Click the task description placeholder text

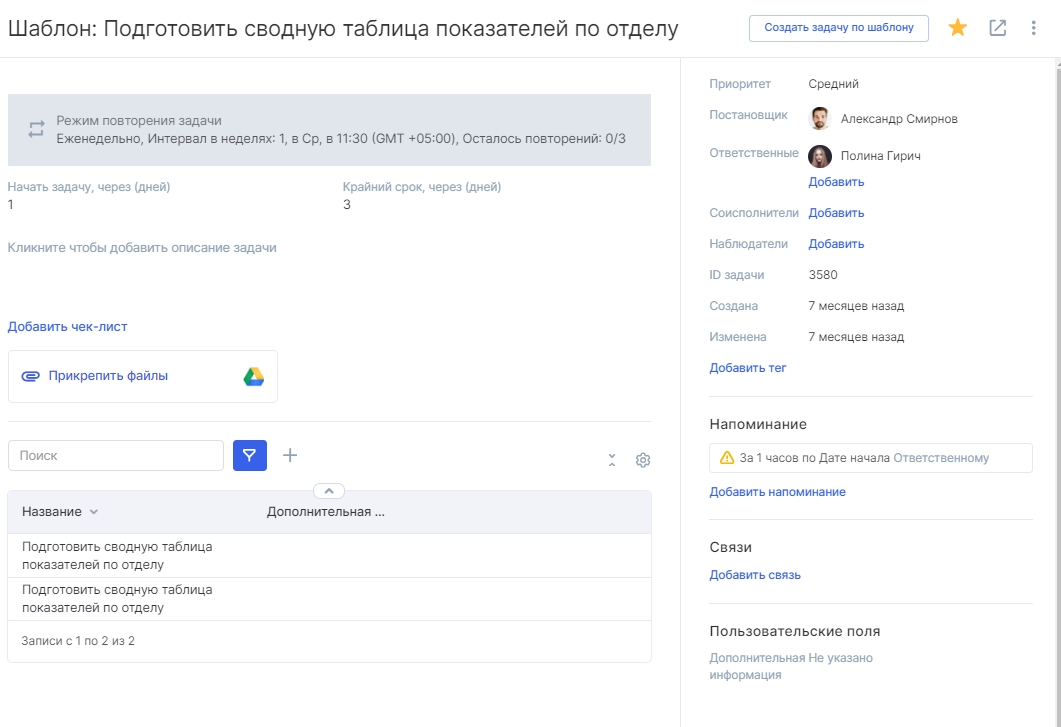[142, 248]
